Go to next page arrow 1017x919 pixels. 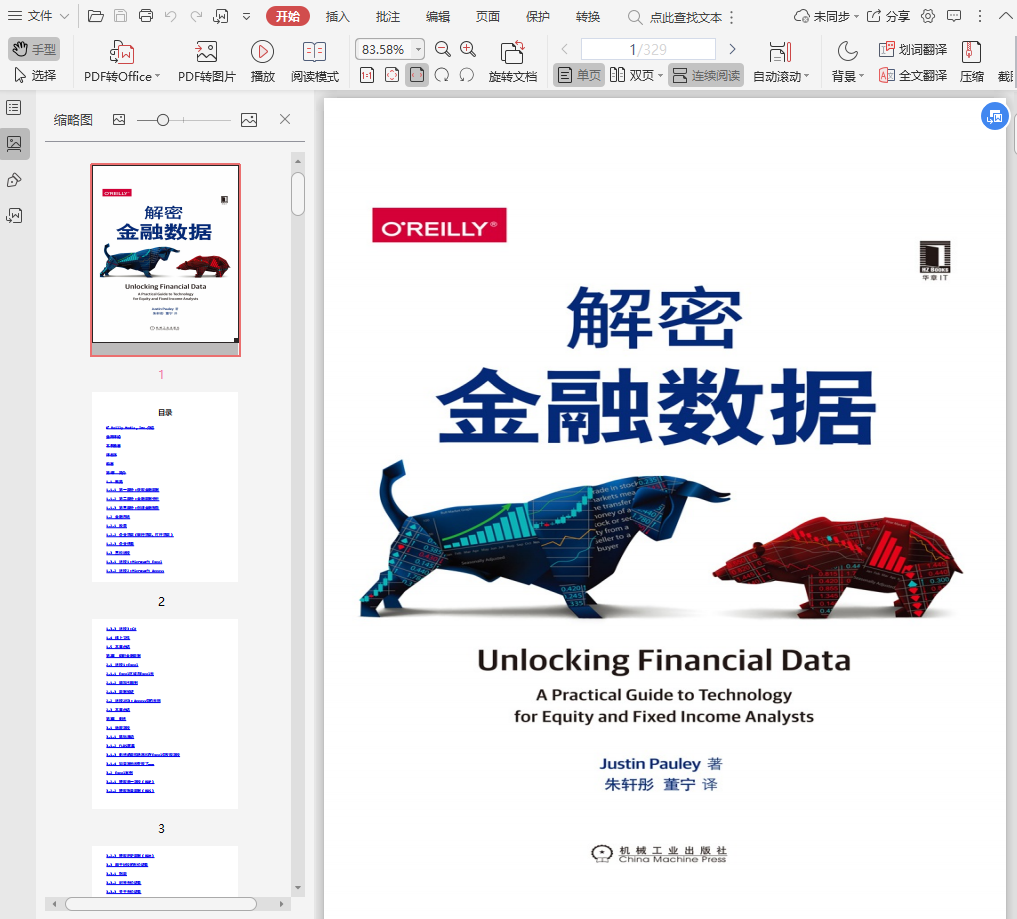tap(732, 49)
